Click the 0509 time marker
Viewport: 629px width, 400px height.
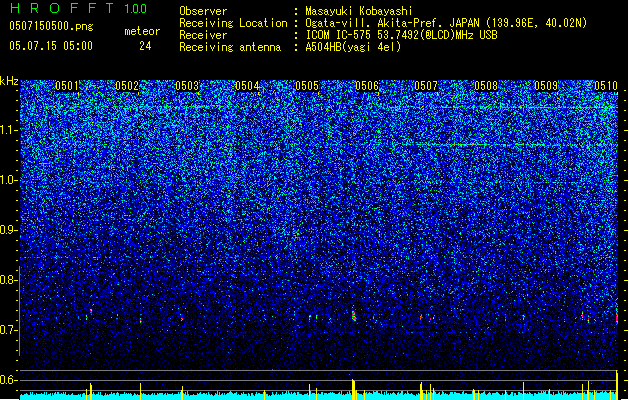point(546,86)
